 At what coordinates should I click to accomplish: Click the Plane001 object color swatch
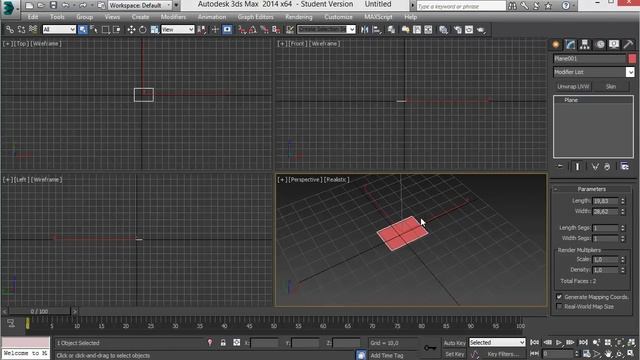[x=632, y=59]
